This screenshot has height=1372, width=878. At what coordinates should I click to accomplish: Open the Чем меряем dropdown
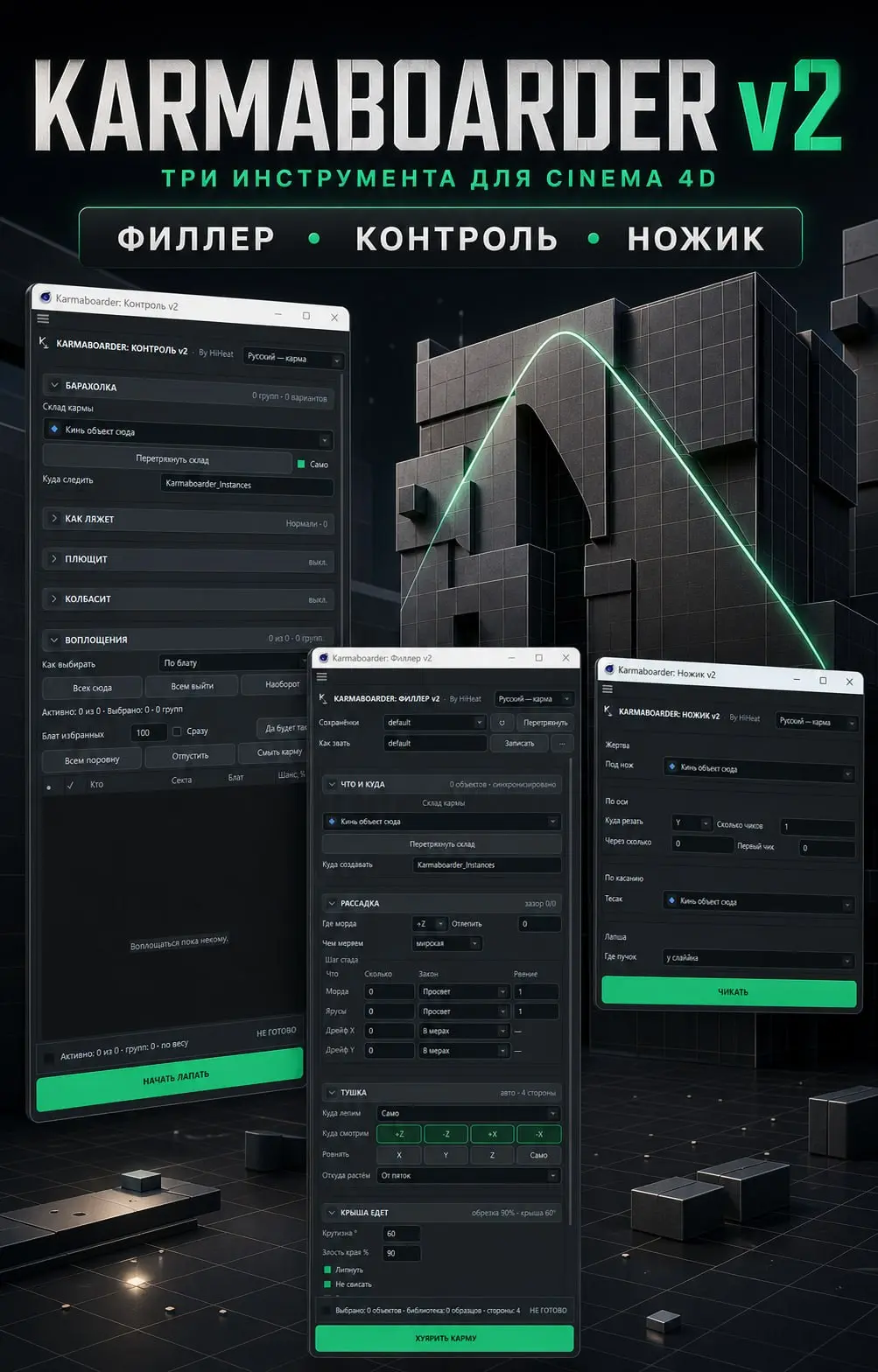click(446, 943)
